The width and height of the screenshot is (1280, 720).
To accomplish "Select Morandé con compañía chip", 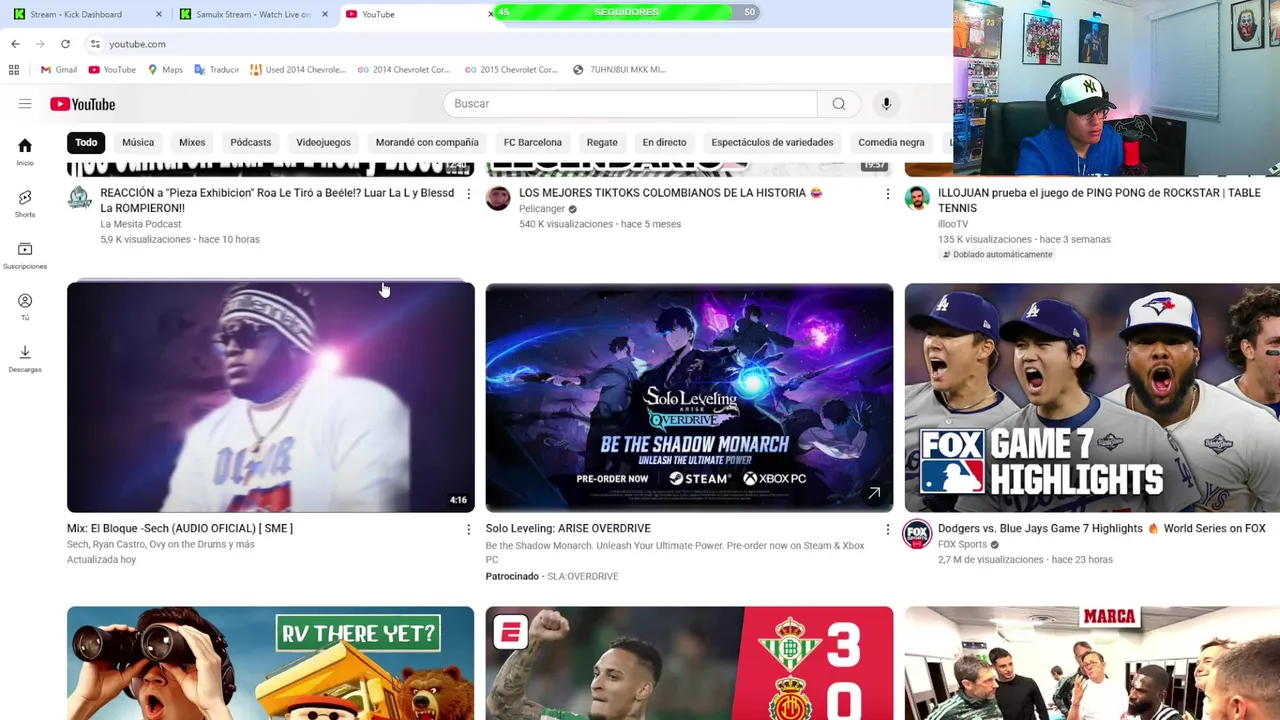I will (x=427, y=142).
